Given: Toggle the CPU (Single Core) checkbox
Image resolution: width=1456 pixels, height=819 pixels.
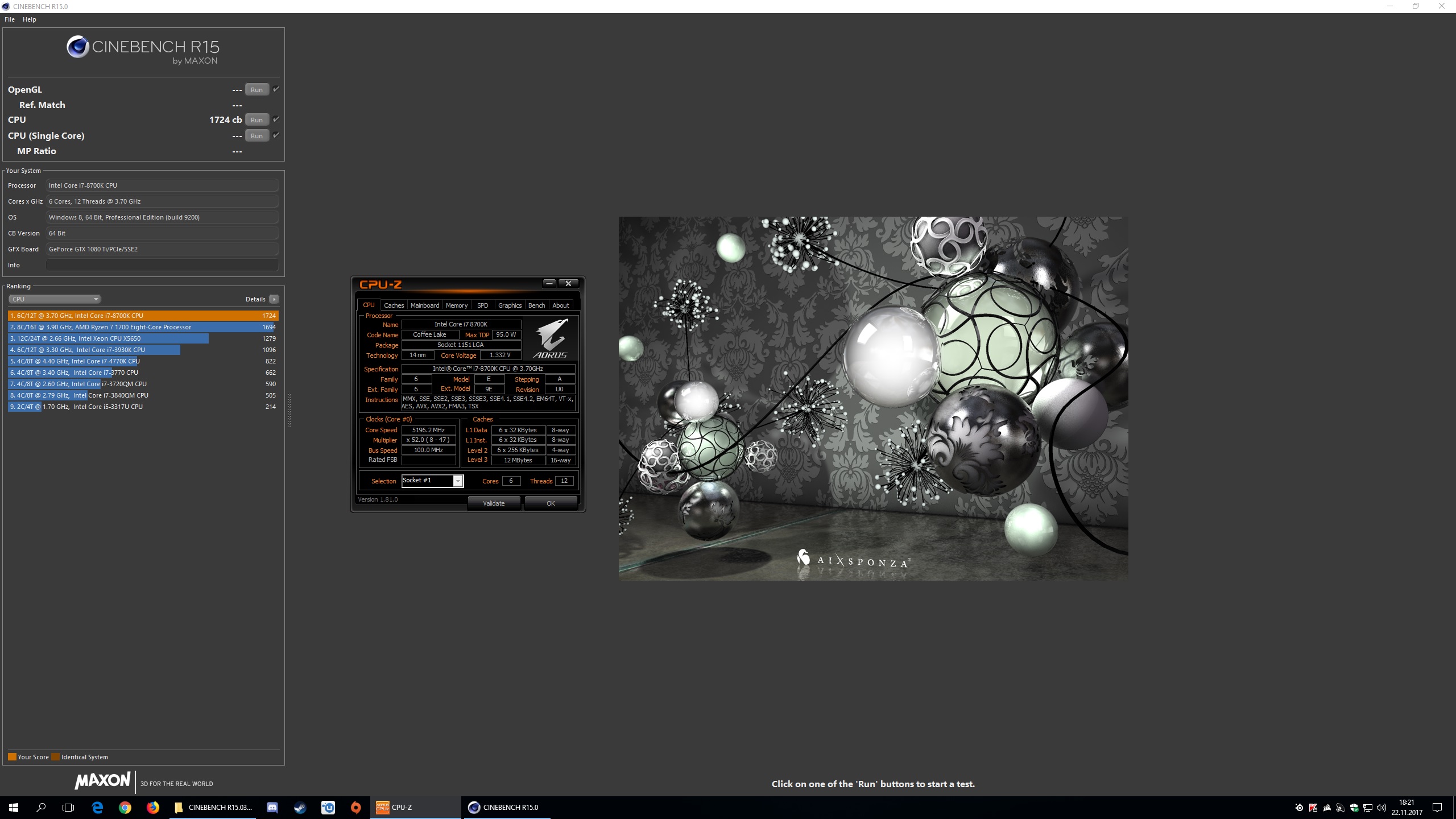Looking at the screenshot, I should [x=276, y=135].
